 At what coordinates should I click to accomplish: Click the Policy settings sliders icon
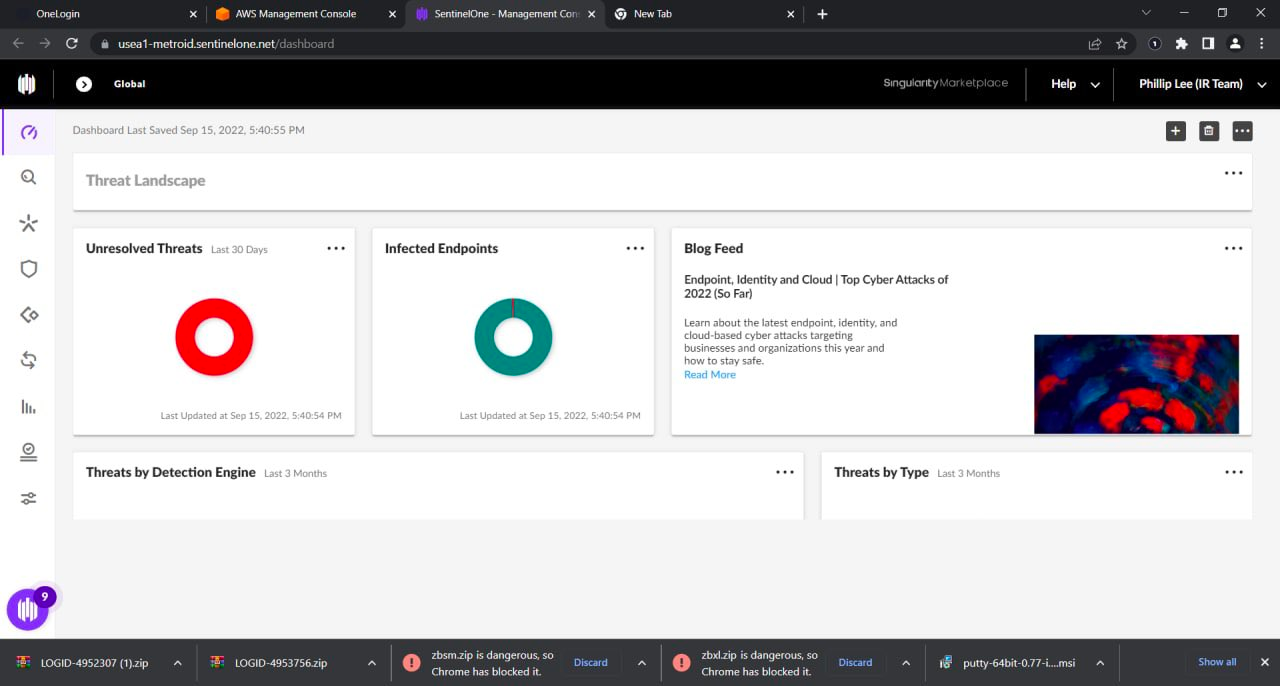click(28, 497)
